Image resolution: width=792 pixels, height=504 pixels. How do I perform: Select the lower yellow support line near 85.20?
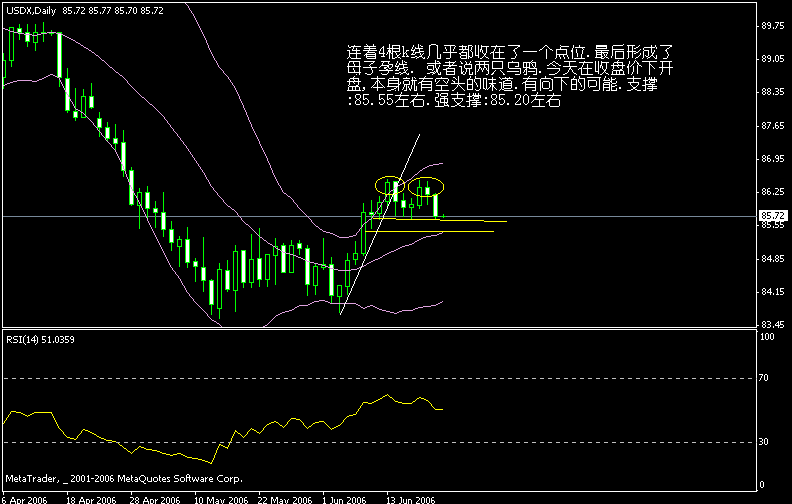click(429, 231)
